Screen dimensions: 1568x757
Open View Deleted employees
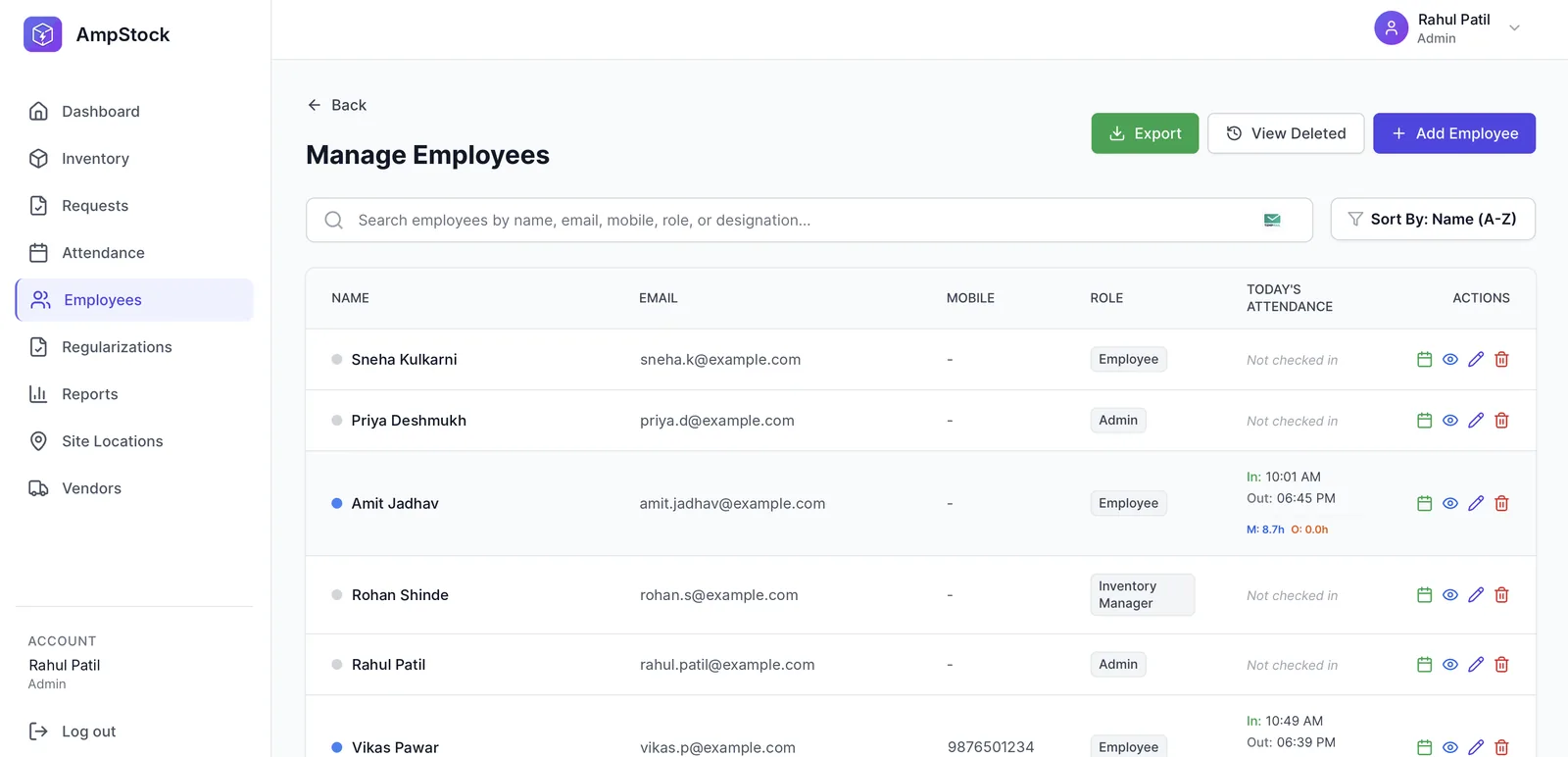point(1286,133)
